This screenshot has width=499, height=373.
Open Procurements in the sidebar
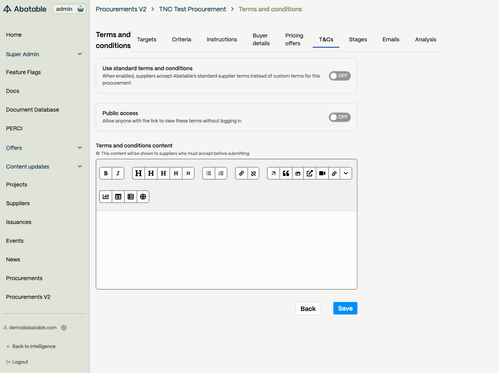pos(24,278)
